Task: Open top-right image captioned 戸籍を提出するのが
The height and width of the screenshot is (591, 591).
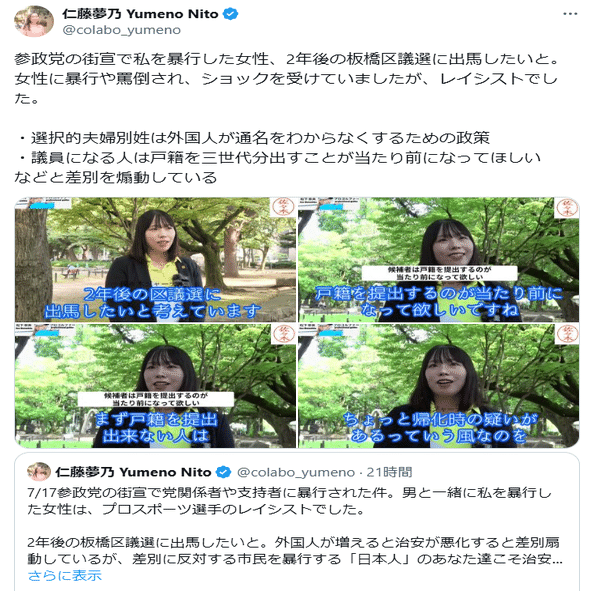Action: point(439,259)
